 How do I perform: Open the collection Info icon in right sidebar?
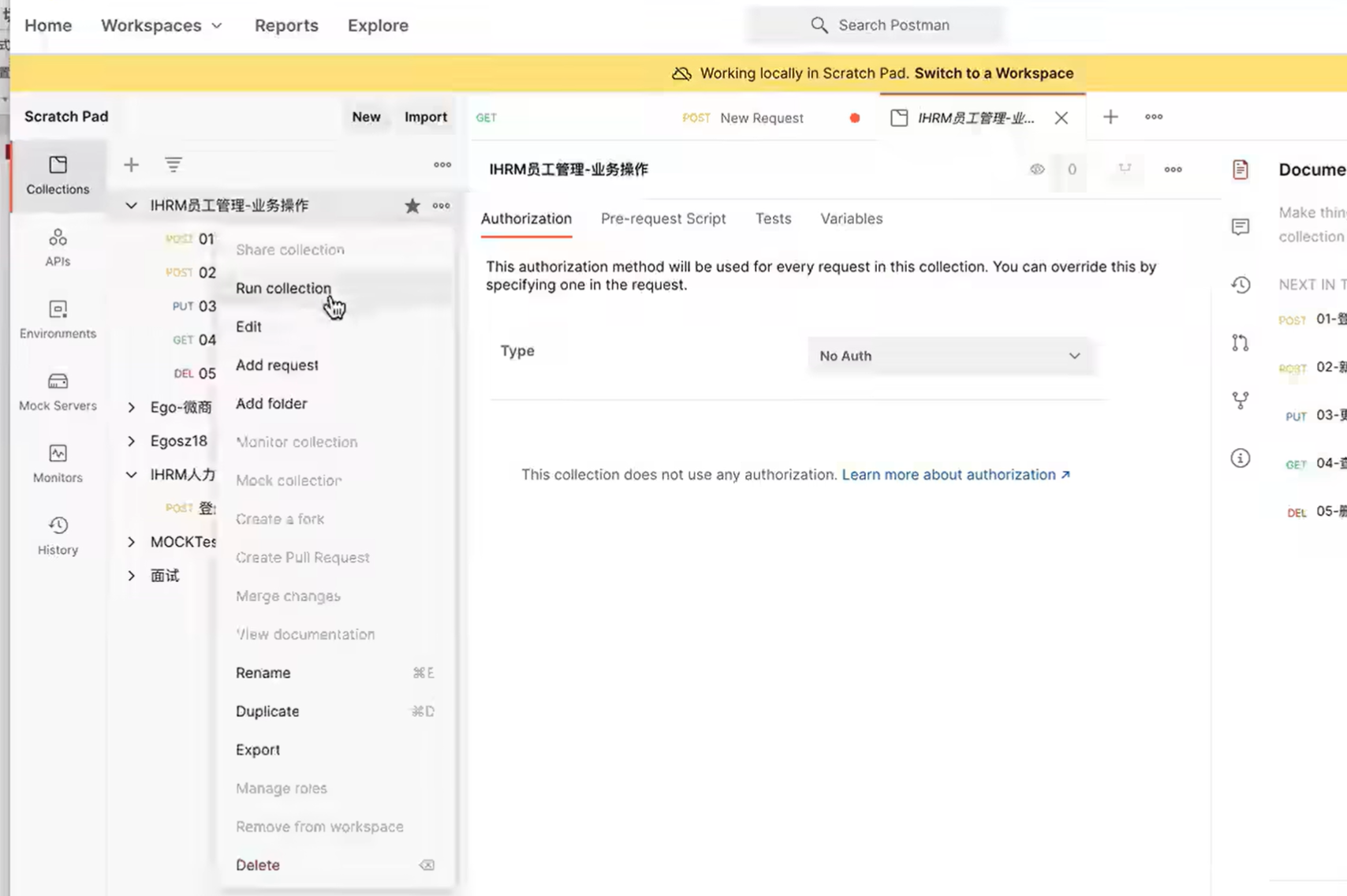click(1241, 458)
